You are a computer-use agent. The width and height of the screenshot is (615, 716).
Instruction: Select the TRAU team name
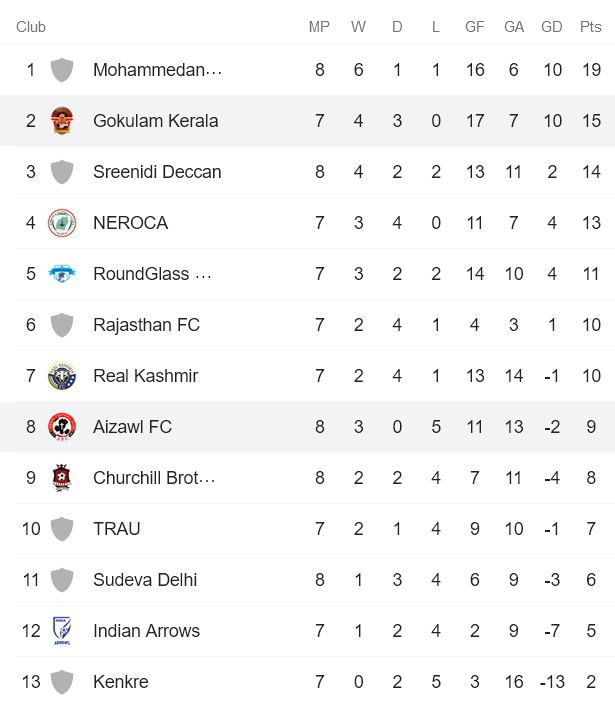pyautogui.click(x=116, y=529)
